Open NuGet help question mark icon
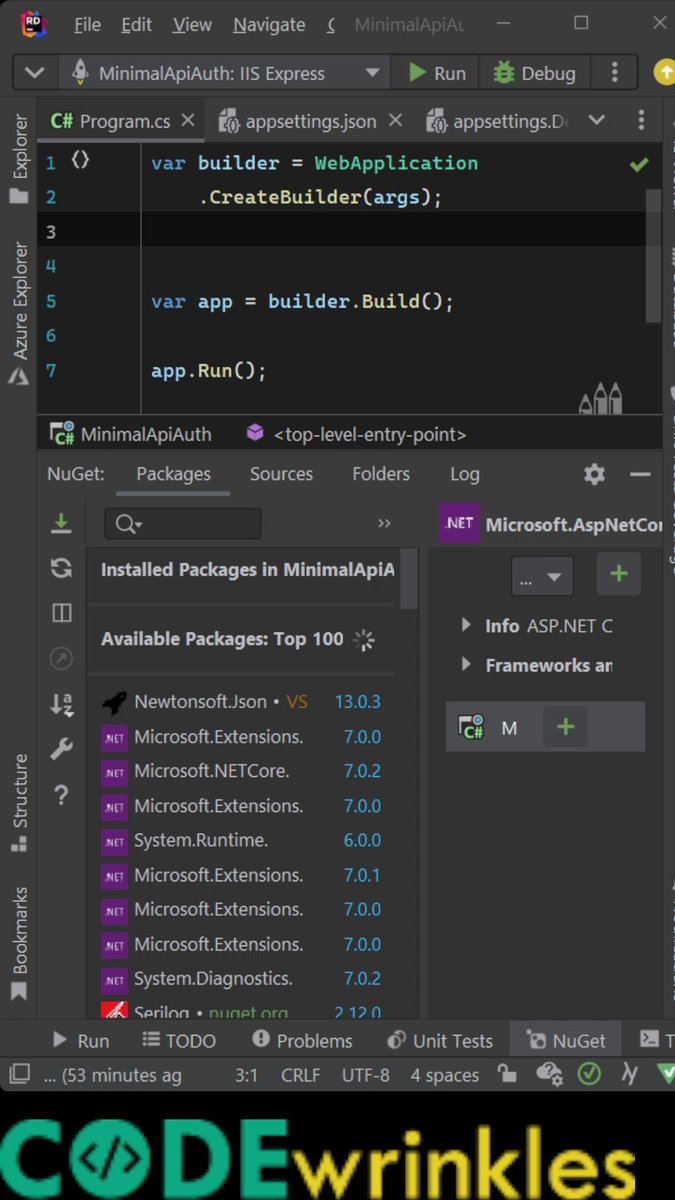675x1200 pixels. pos(61,795)
